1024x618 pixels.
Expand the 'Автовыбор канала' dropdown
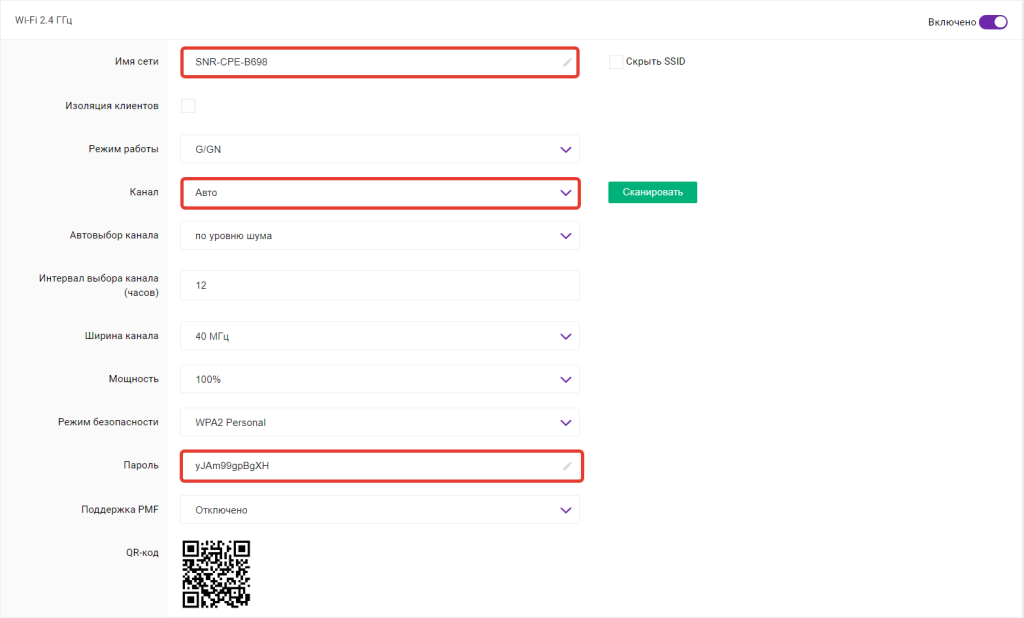point(379,236)
